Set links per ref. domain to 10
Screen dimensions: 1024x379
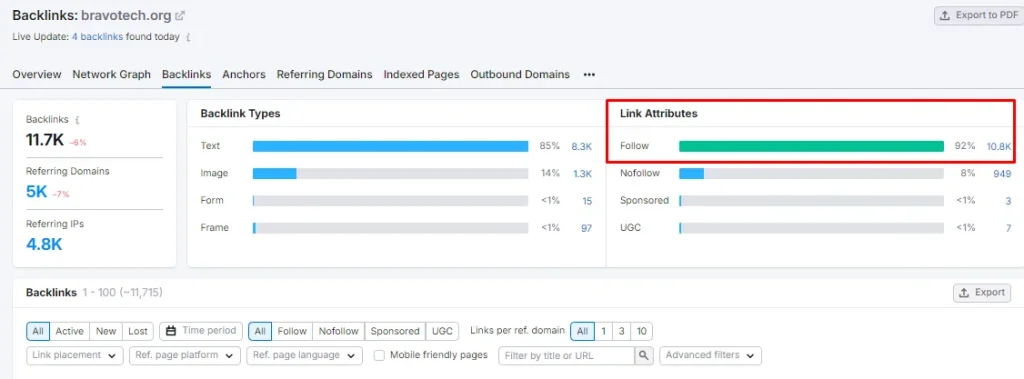click(x=641, y=331)
